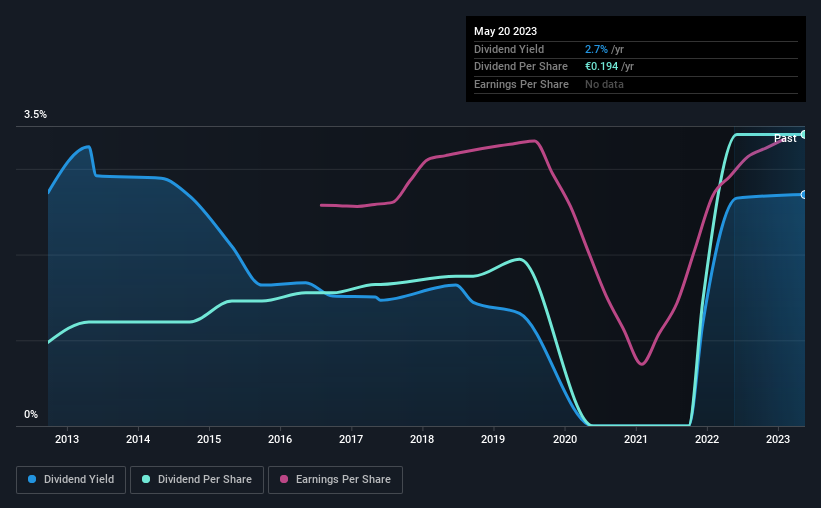Click the pink Earnings Per Share legend dot
This screenshot has height=508, width=821.
(x=284, y=479)
